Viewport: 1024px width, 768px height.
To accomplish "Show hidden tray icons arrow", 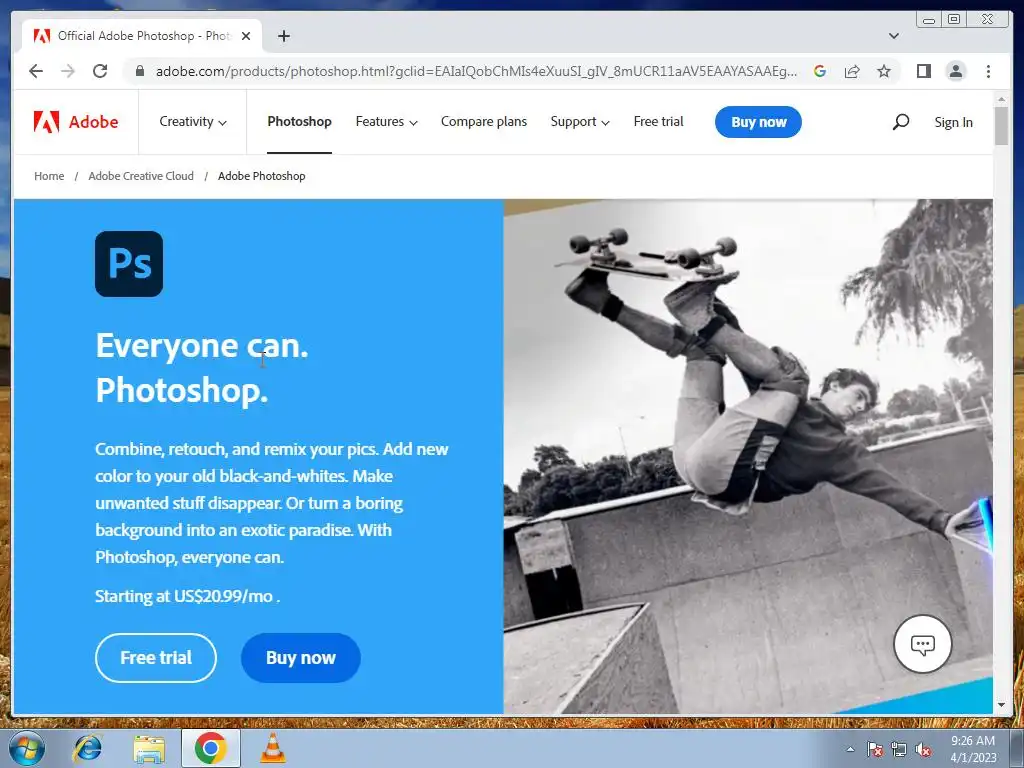I will tap(850, 749).
